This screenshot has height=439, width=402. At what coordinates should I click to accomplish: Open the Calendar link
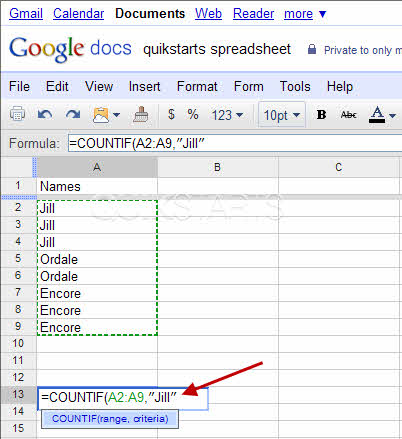click(78, 14)
